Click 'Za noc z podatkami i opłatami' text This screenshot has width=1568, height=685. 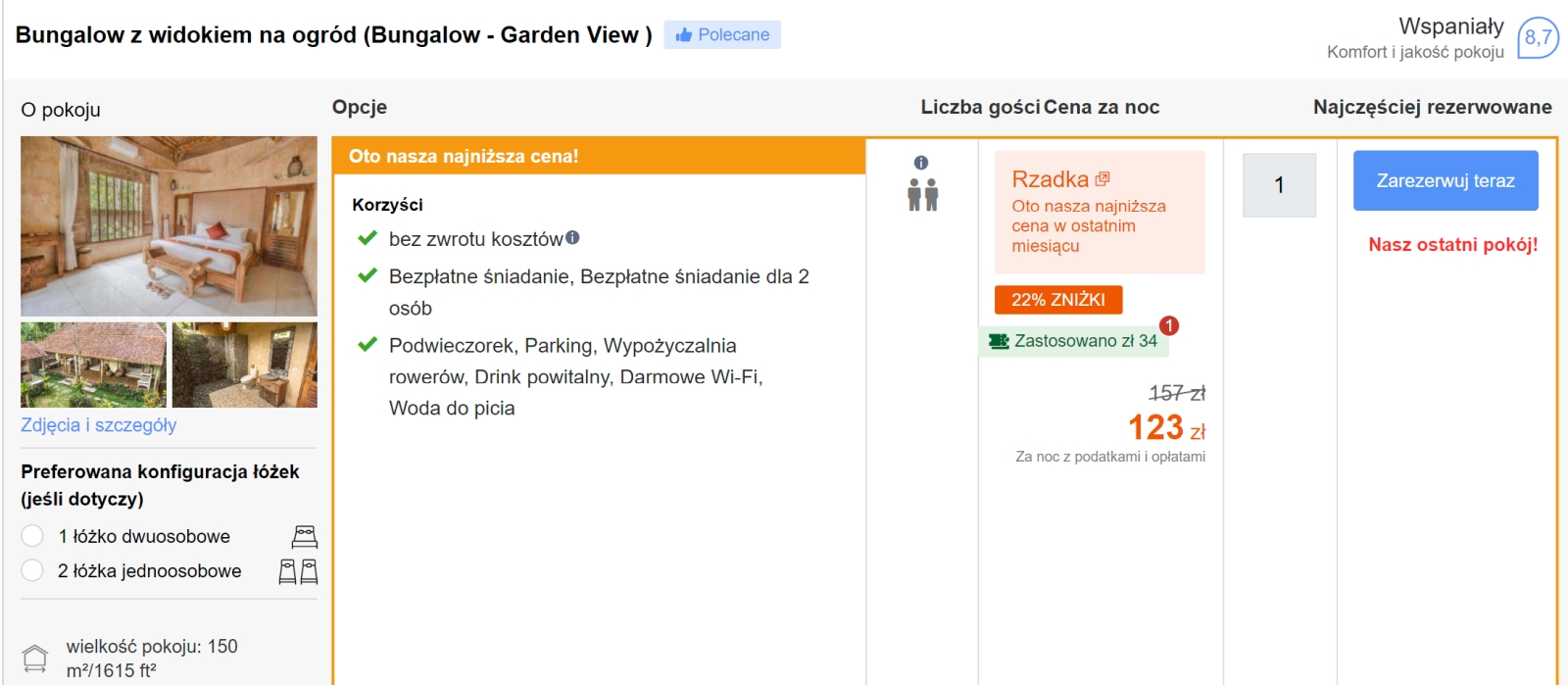tap(1110, 457)
